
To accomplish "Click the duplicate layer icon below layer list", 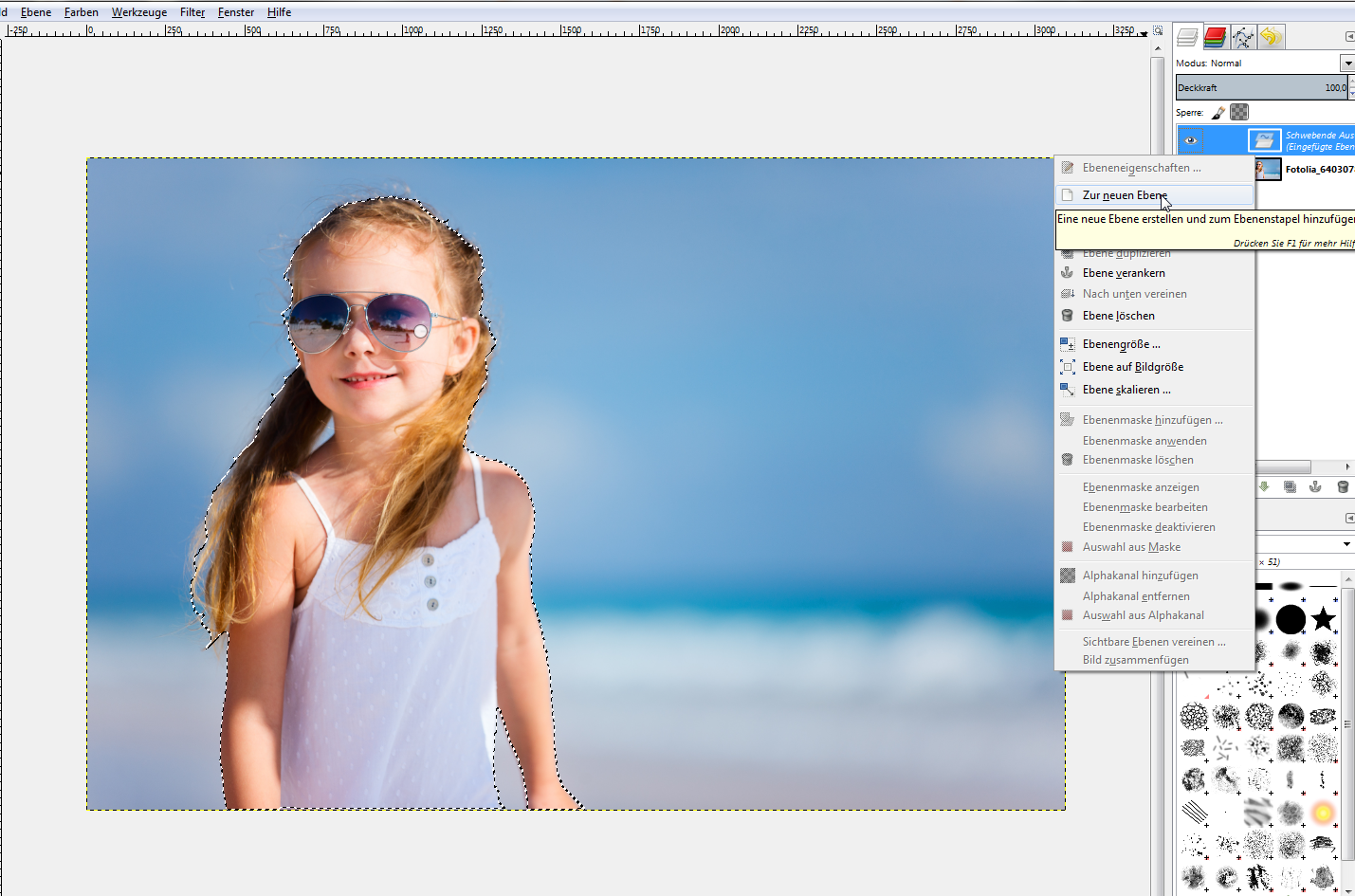I will (x=1290, y=486).
